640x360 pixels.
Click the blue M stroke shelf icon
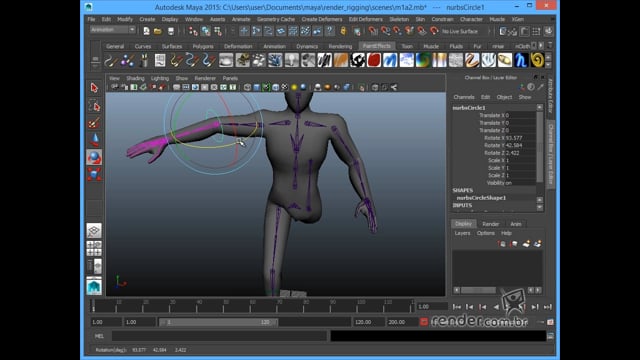(390, 60)
